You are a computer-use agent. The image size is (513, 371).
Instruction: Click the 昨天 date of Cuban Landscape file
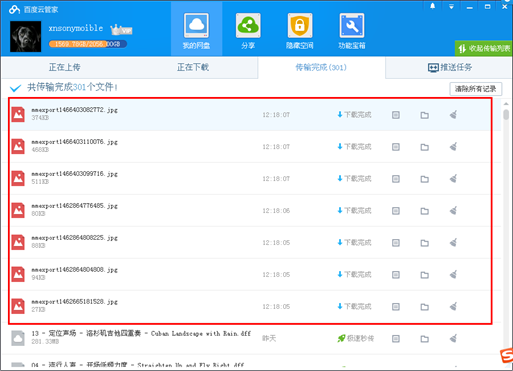[269, 339]
